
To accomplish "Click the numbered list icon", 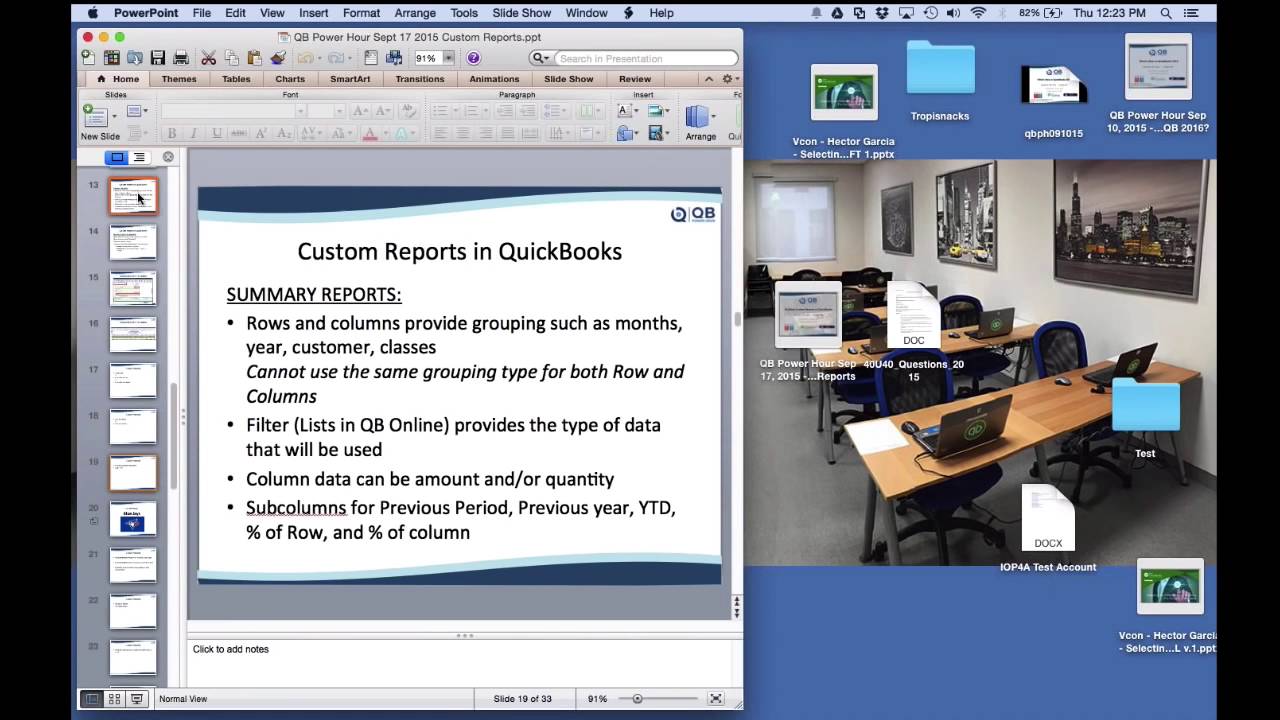I will point(472,111).
